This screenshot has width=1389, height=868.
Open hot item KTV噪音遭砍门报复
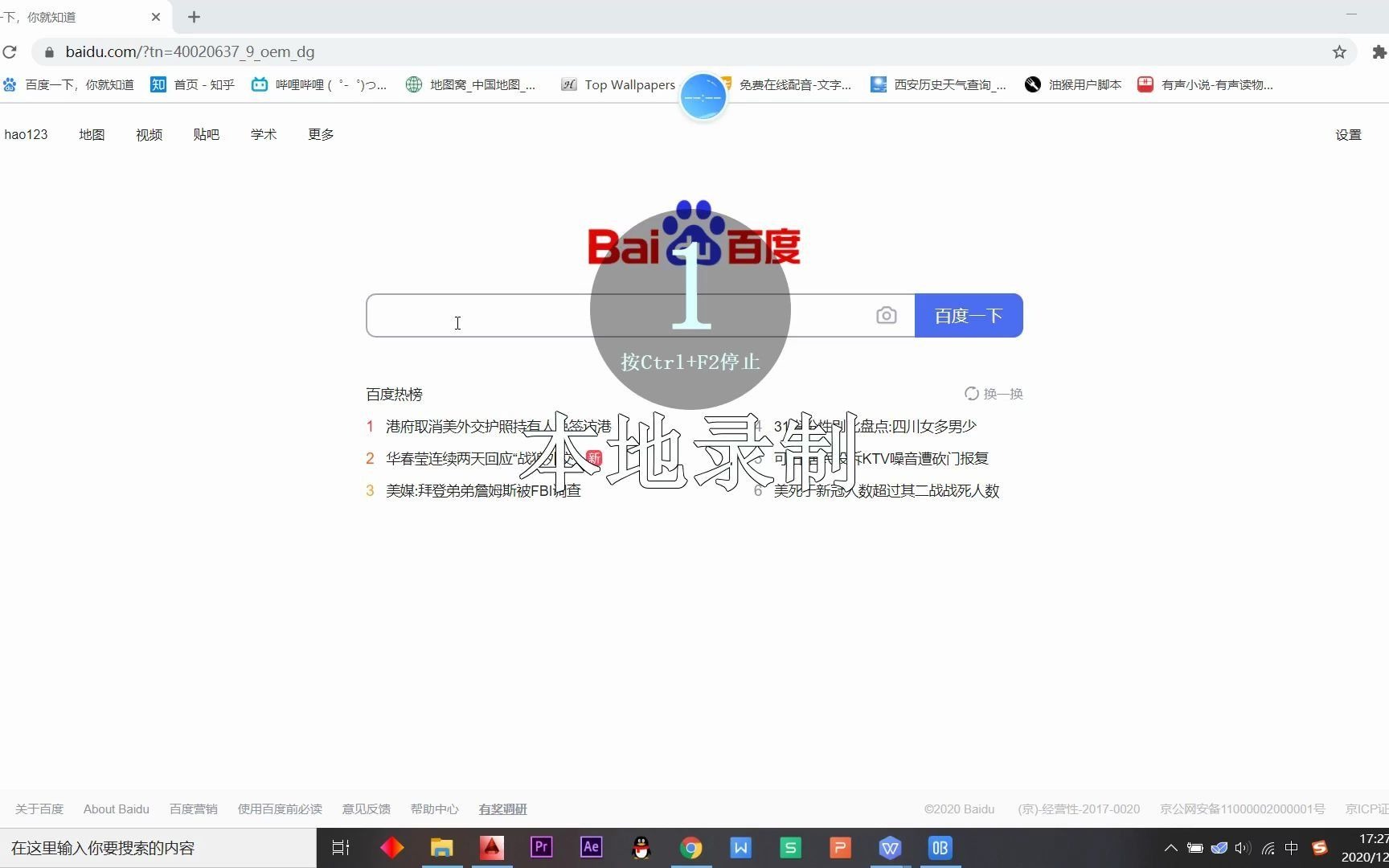click(881, 458)
